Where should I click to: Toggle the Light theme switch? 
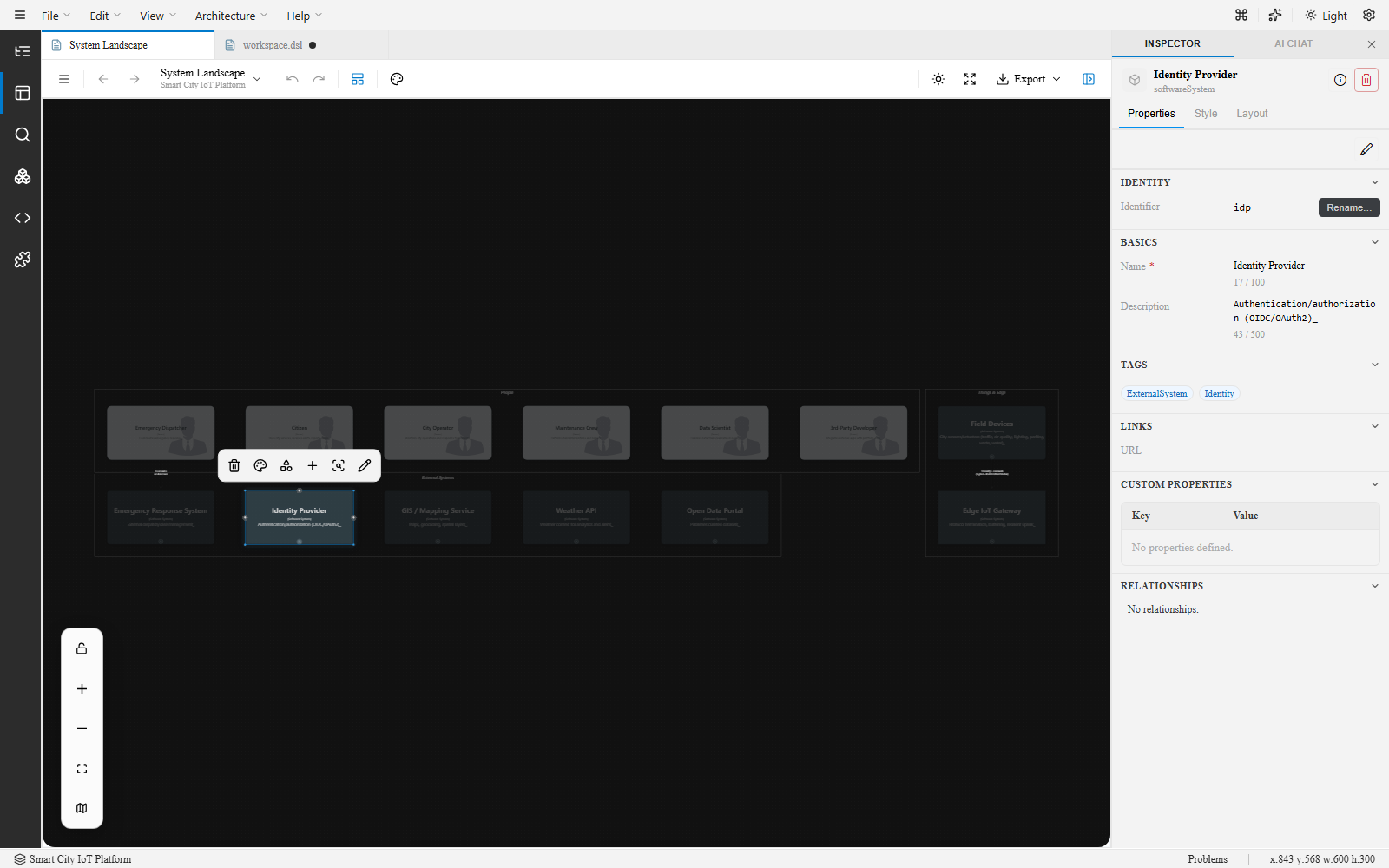point(1326,16)
